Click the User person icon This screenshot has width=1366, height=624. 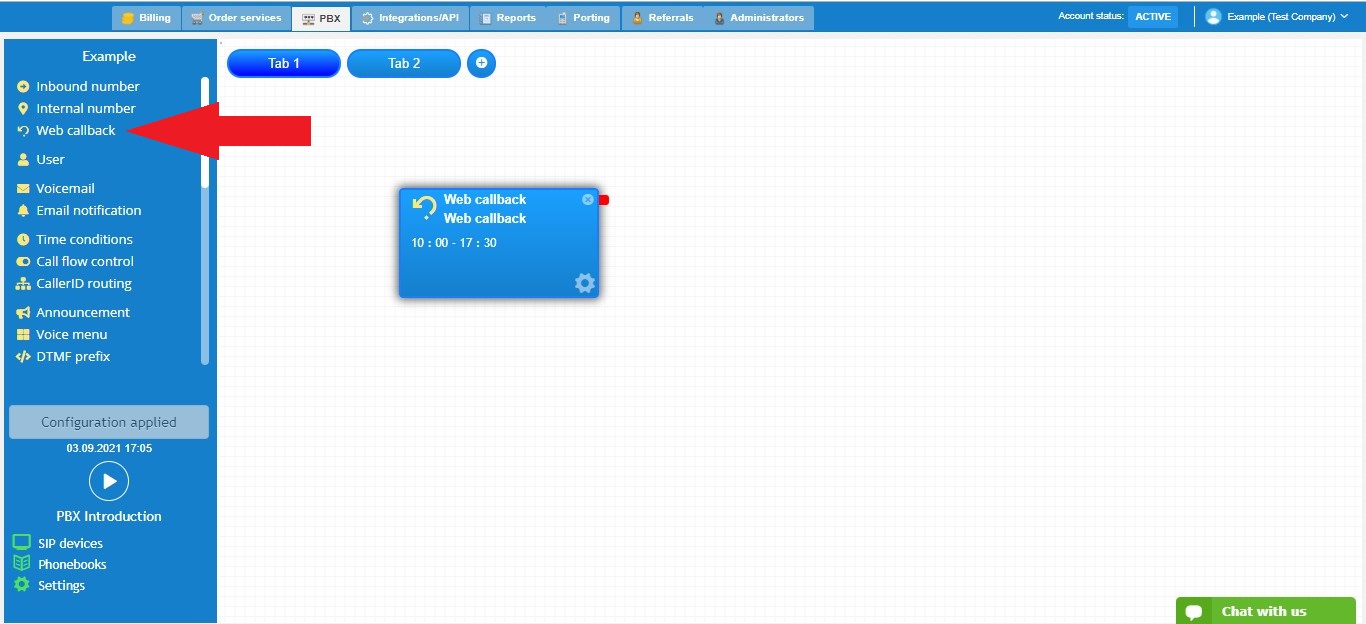pyautogui.click(x=24, y=159)
